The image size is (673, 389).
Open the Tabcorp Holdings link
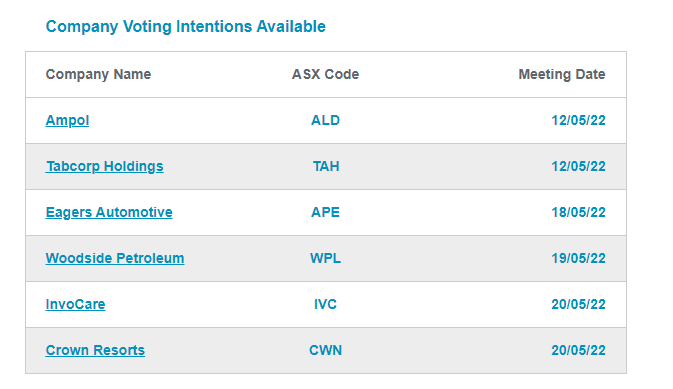(105, 166)
